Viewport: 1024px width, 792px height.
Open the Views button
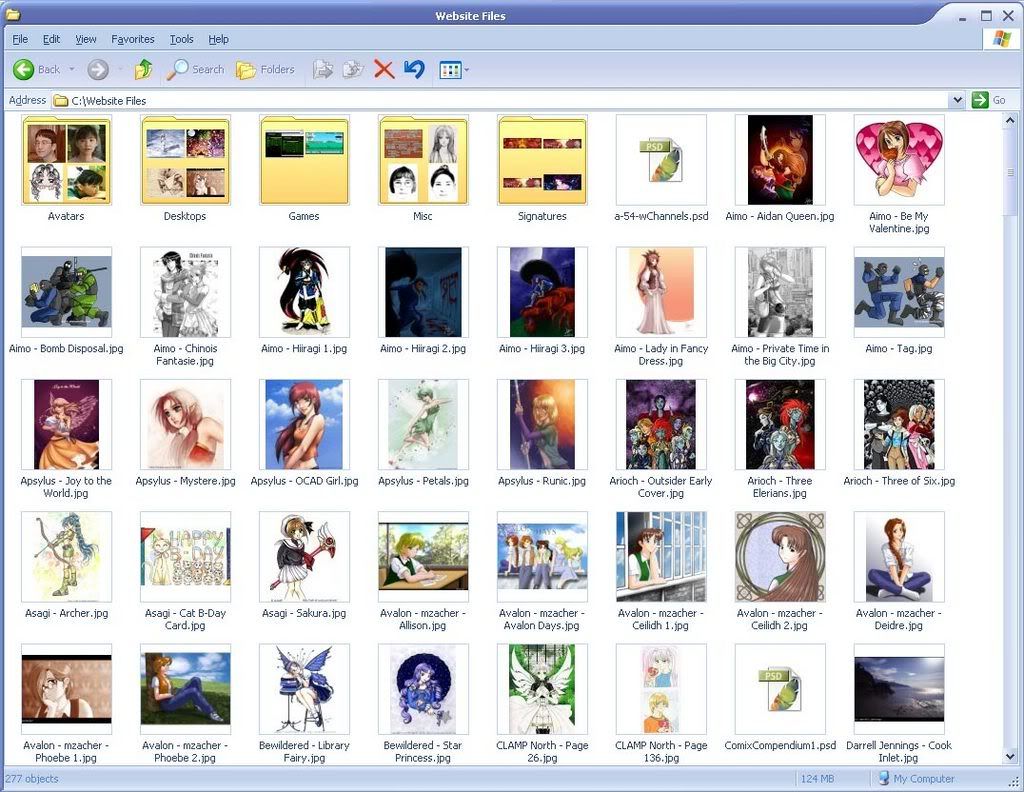point(451,70)
